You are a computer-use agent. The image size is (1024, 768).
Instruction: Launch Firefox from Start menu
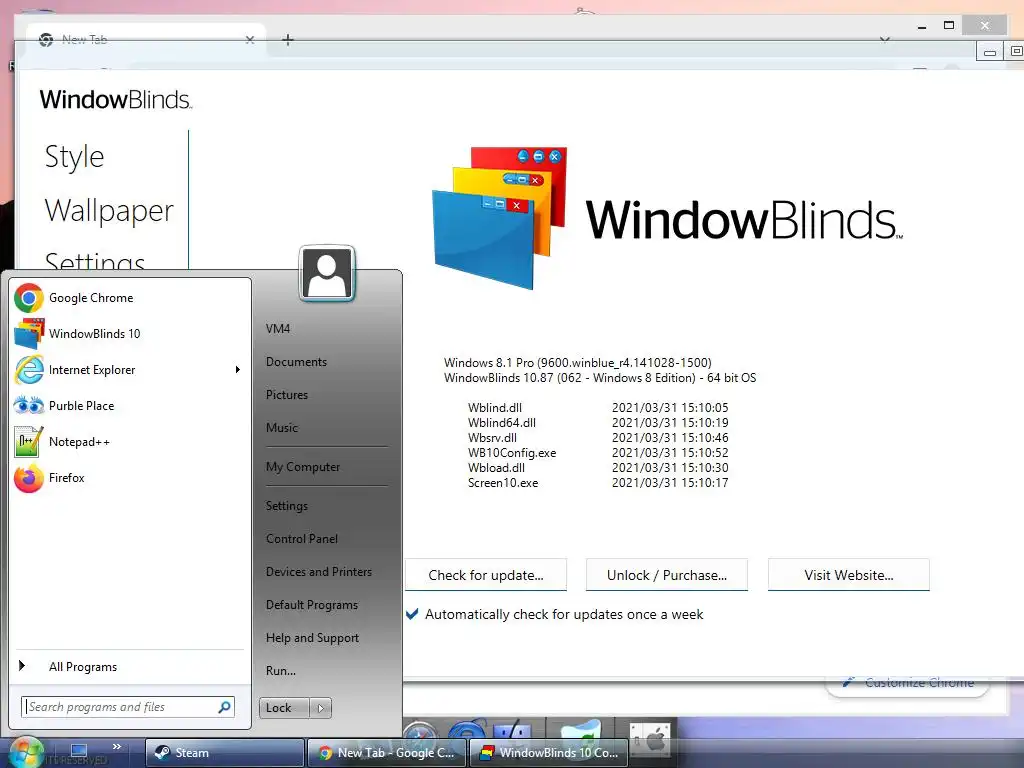129,478
